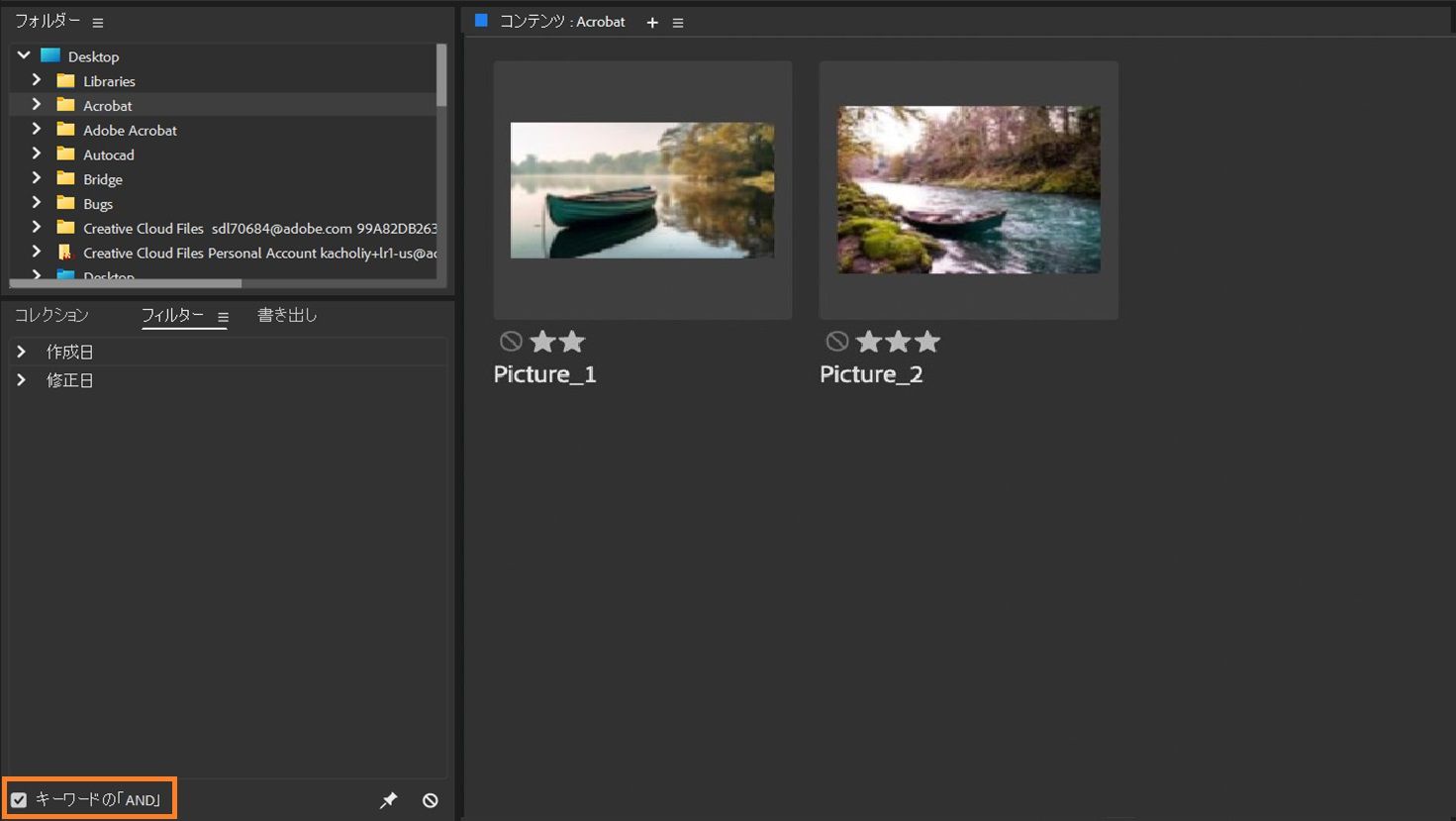1456x821 pixels.
Task: Collapse the Desktop folder tree
Action: pos(24,55)
